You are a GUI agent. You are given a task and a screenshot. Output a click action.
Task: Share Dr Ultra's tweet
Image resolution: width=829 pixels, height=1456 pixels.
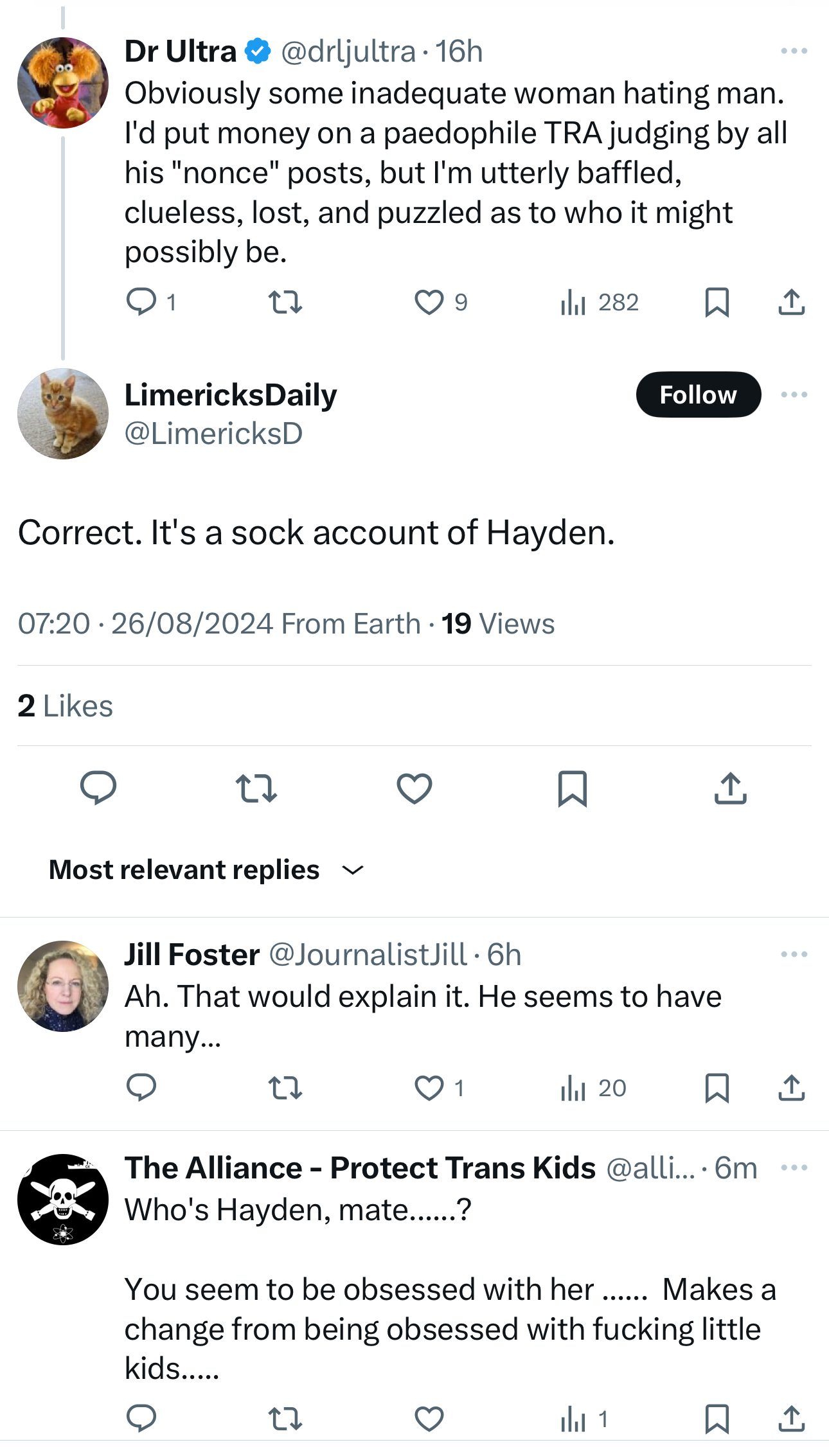[791, 301]
